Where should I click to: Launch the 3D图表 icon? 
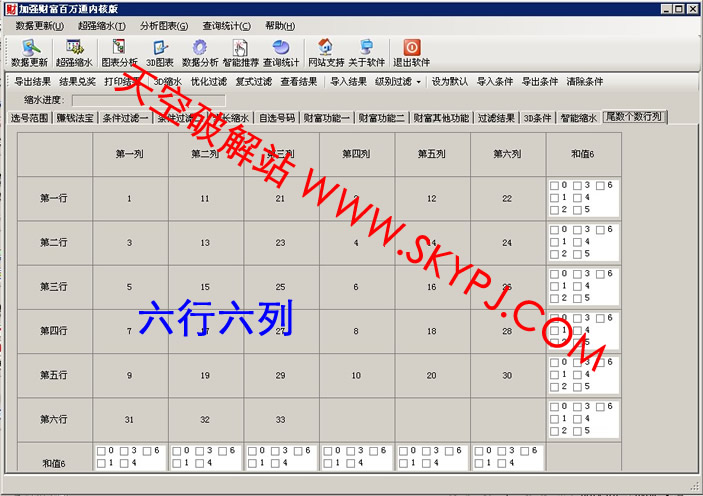[x=159, y=53]
